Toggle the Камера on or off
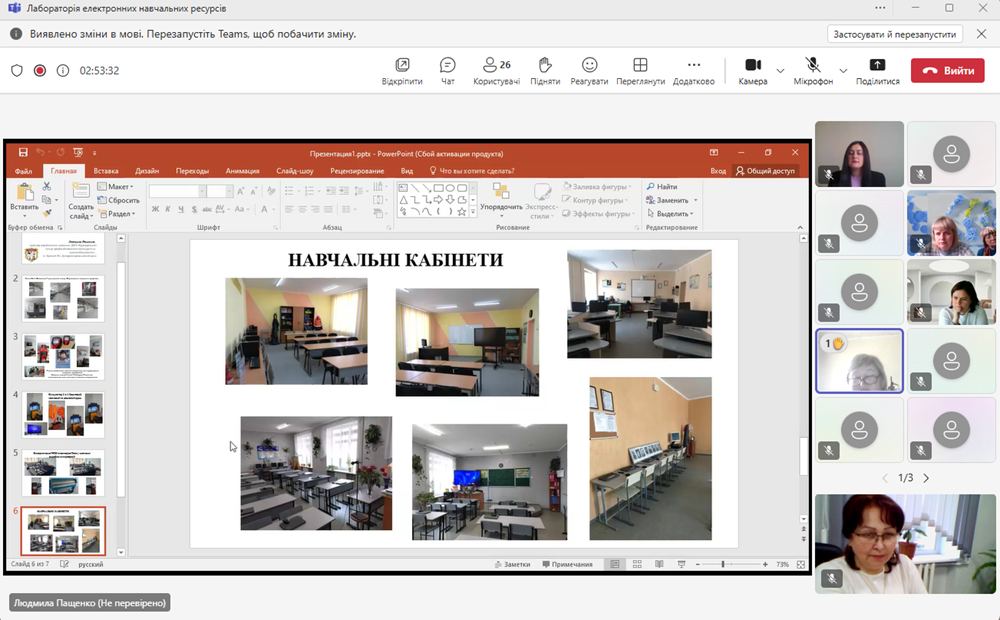This screenshot has height=620, width=1000. click(x=752, y=70)
